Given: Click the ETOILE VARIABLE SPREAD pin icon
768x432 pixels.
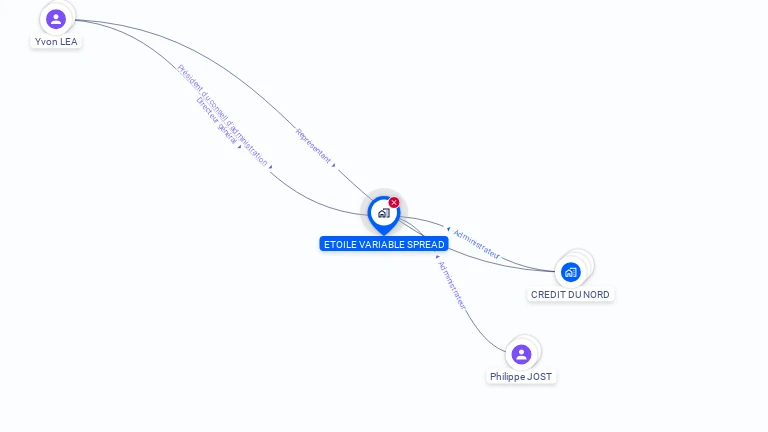Looking at the screenshot, I should [x=384, y=215].
